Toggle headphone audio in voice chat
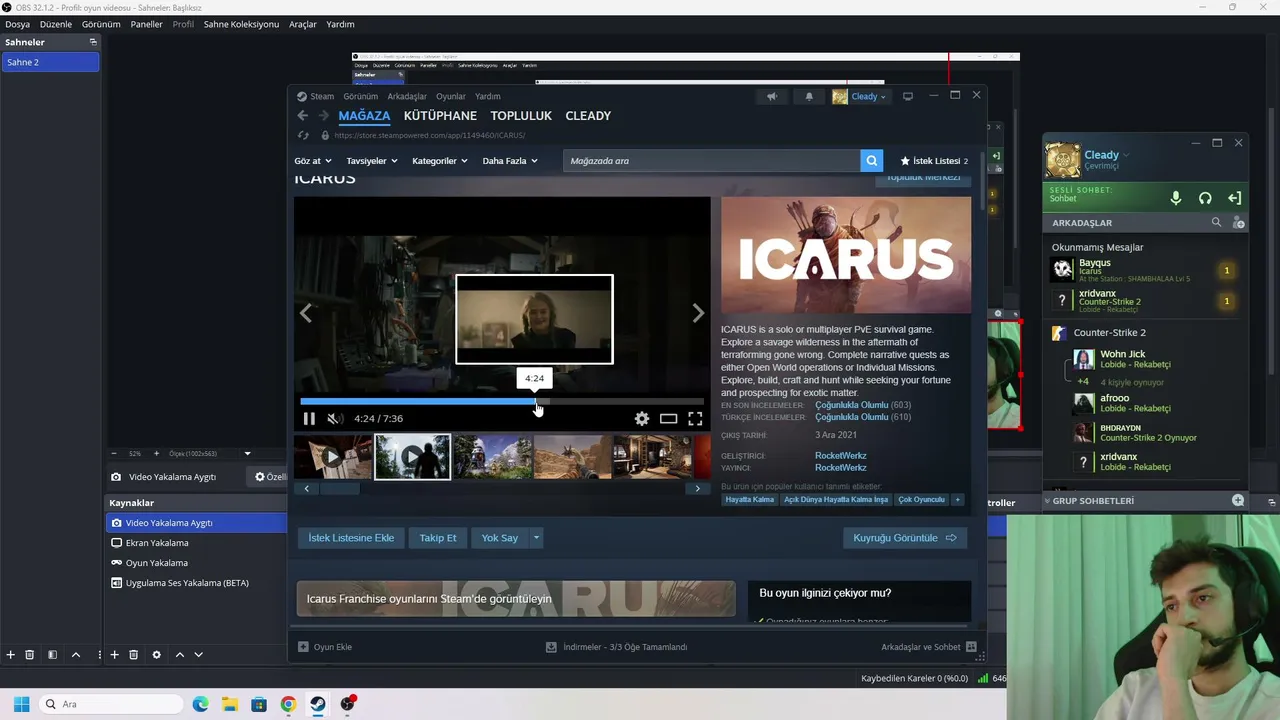The image size is (1280, 720). (1205, 198)
